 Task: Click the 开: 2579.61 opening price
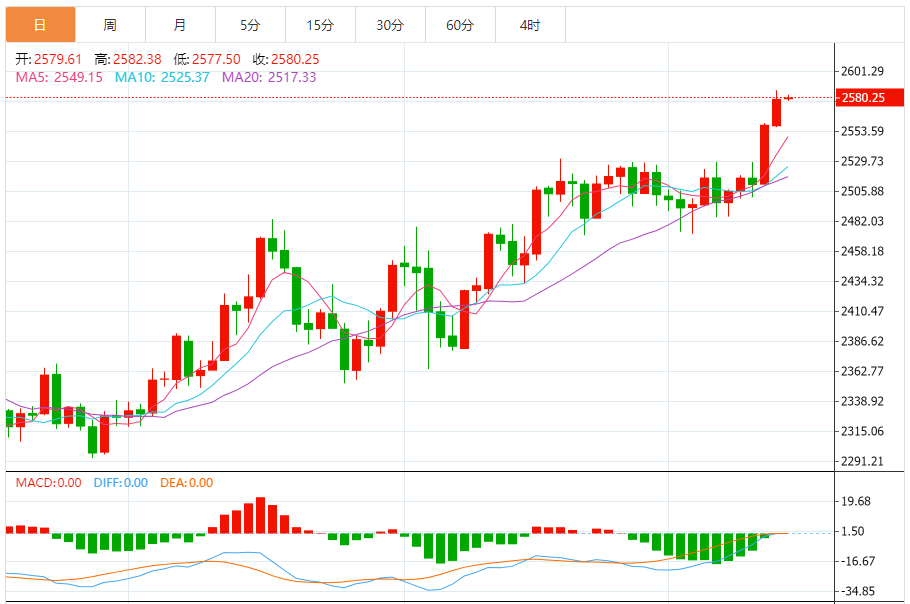coord(49,59)
